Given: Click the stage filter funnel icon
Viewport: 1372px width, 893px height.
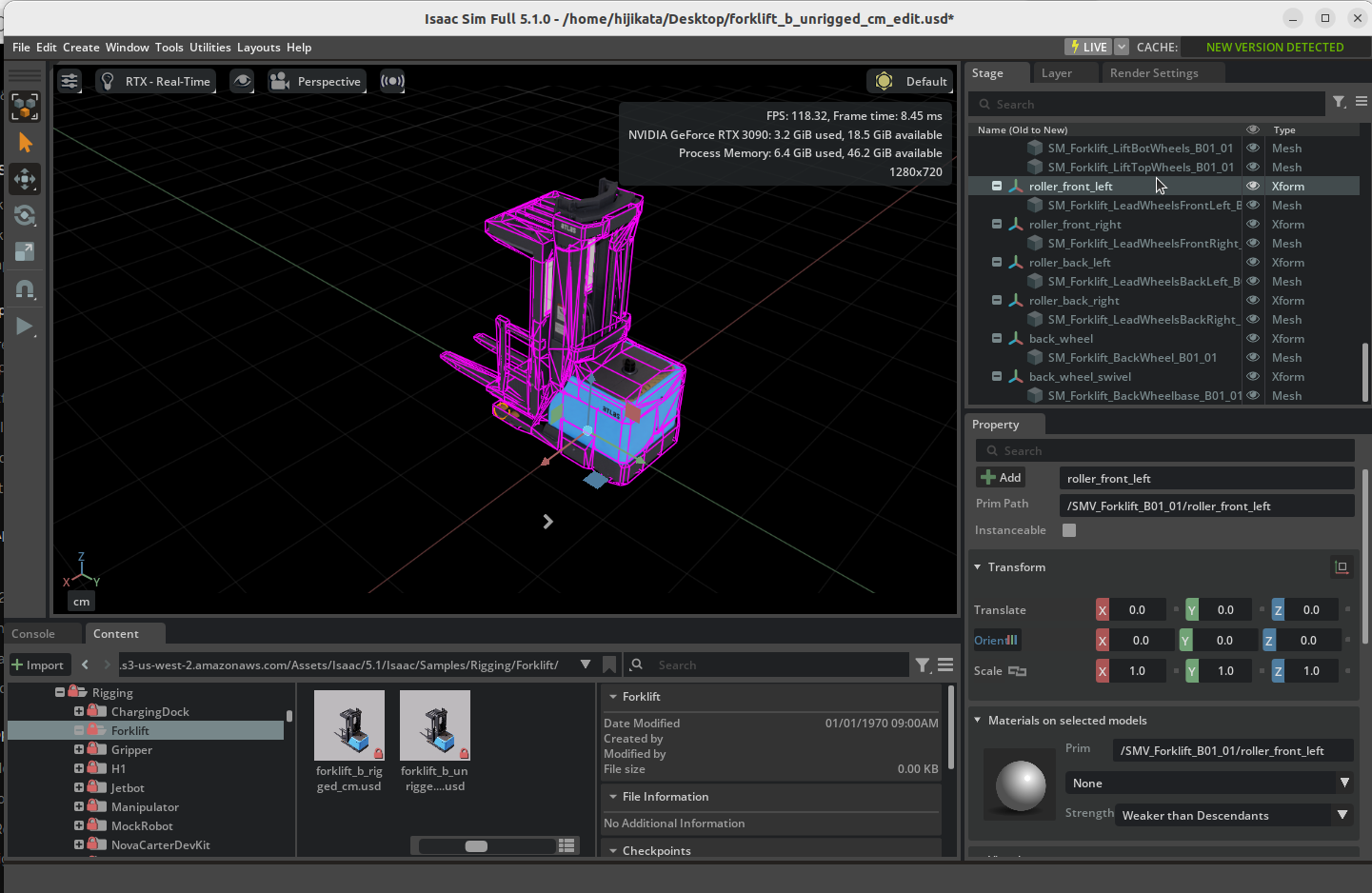Looking at the screenshot, I should [1339, 103].
